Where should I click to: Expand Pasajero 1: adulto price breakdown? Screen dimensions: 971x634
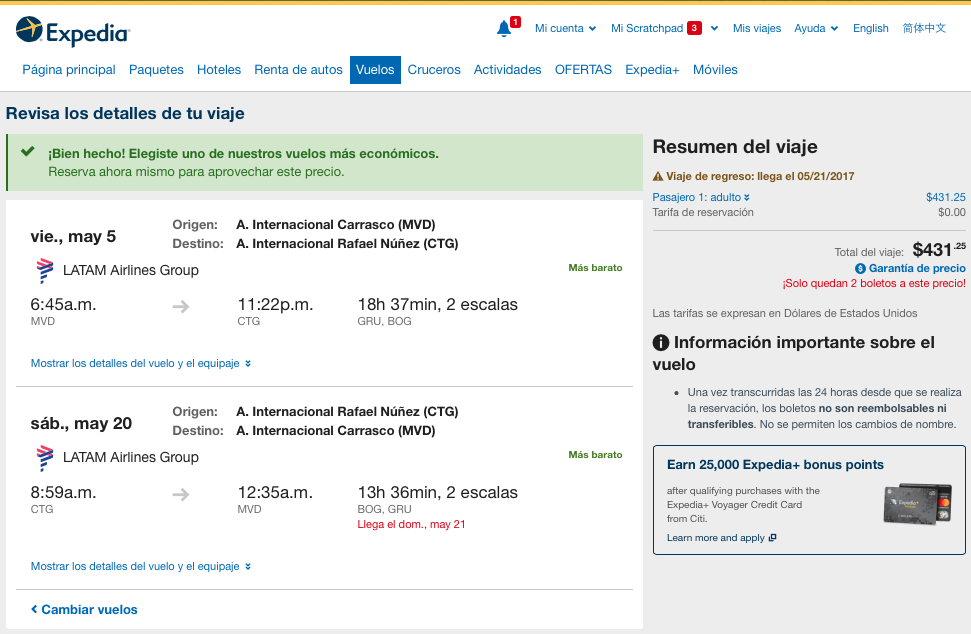(x=701, y=198)
